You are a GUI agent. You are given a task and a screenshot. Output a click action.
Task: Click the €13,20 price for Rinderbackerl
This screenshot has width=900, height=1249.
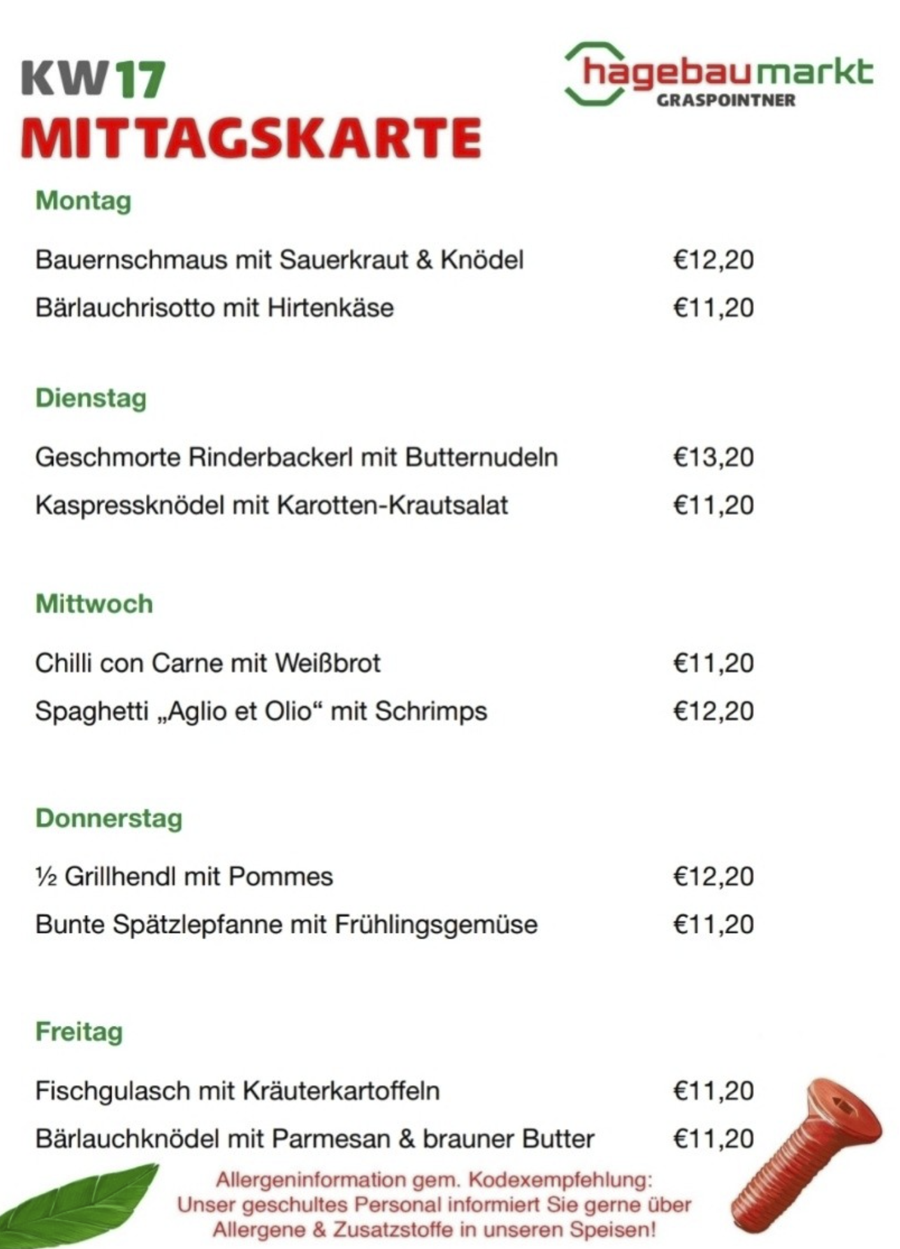pos(713,458)
